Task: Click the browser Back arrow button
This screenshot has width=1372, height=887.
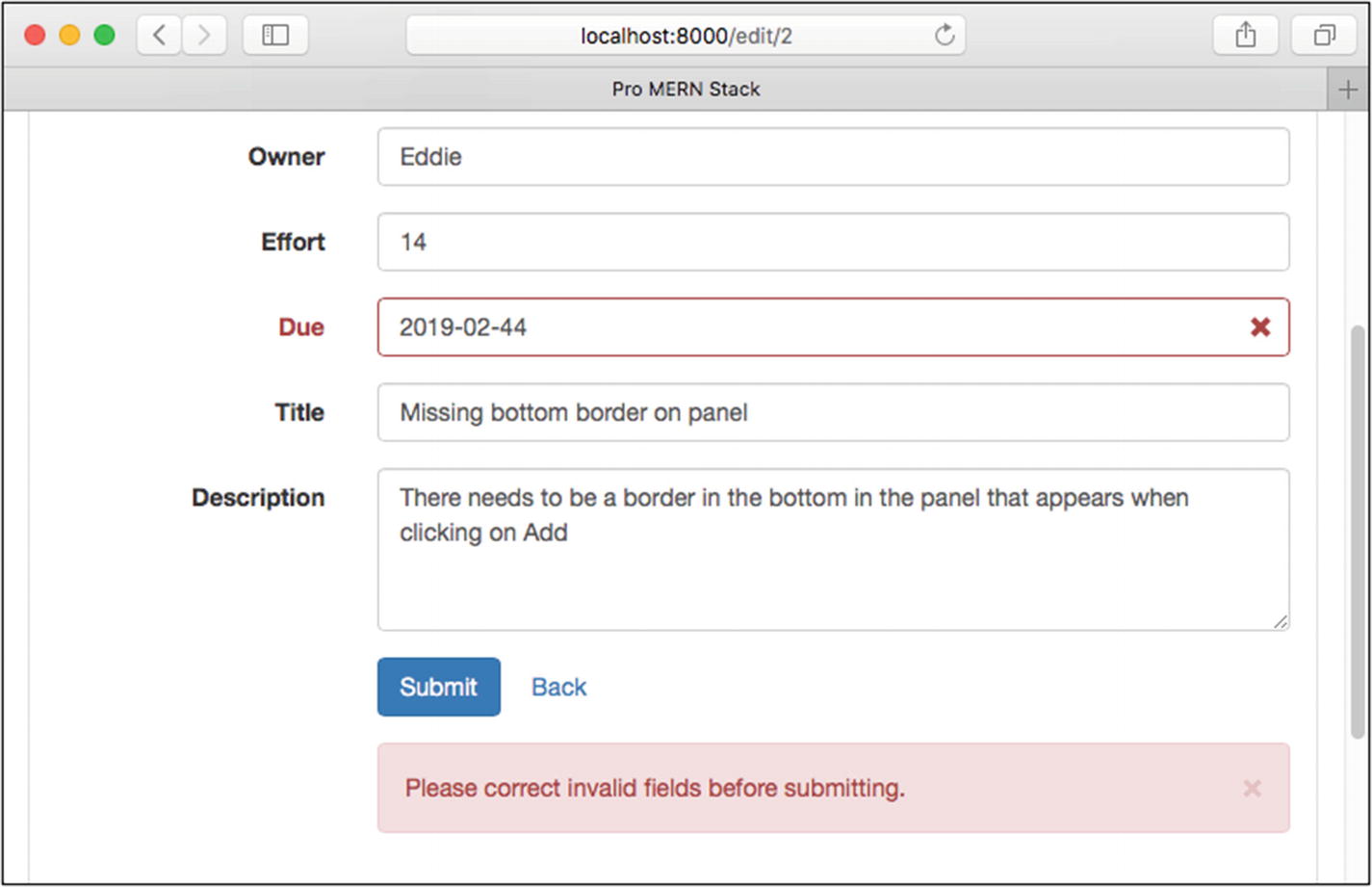Action: point(159,36)
